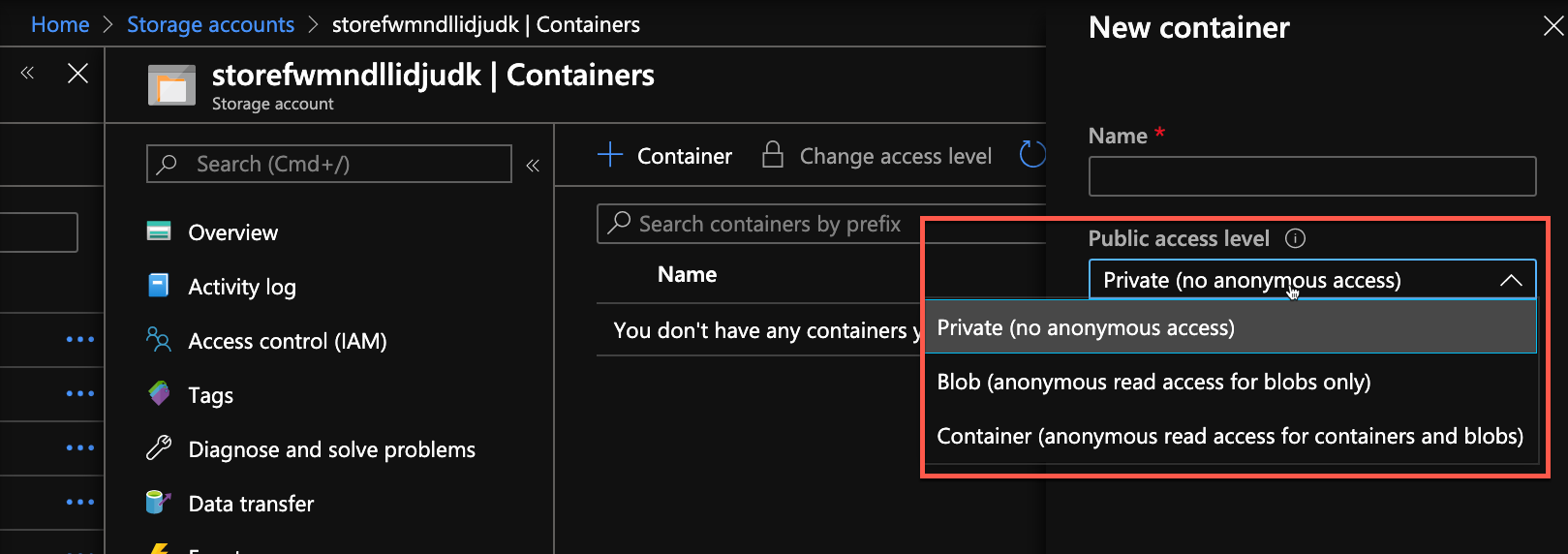This screenshot has width=1568, height=554.
Task: Click the add Container button
Action: pos(665,156)
